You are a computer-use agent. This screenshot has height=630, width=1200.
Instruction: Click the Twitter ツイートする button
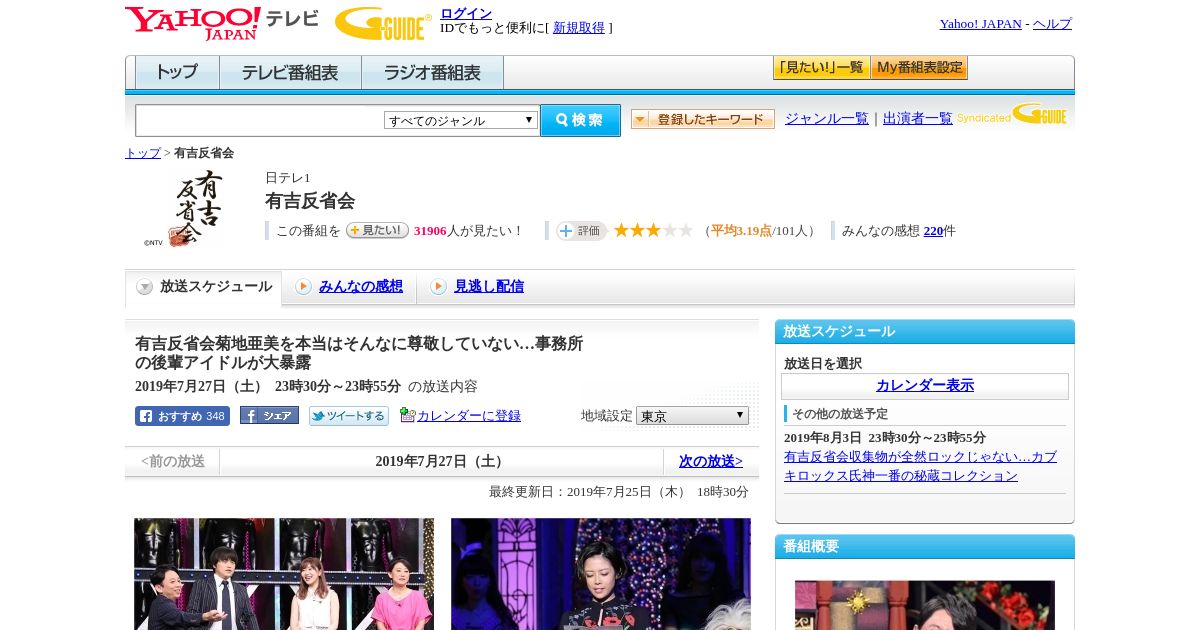[349, 416]
